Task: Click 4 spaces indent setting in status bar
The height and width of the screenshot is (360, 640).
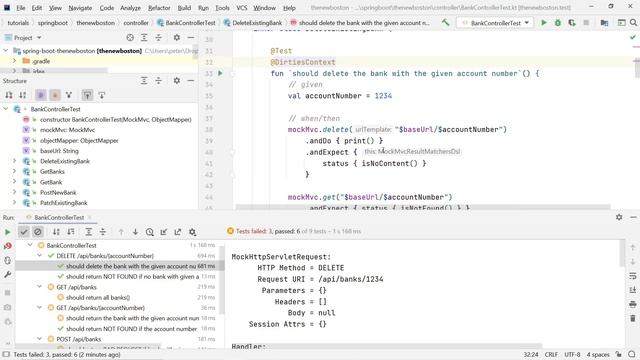Action: point(598,355)
